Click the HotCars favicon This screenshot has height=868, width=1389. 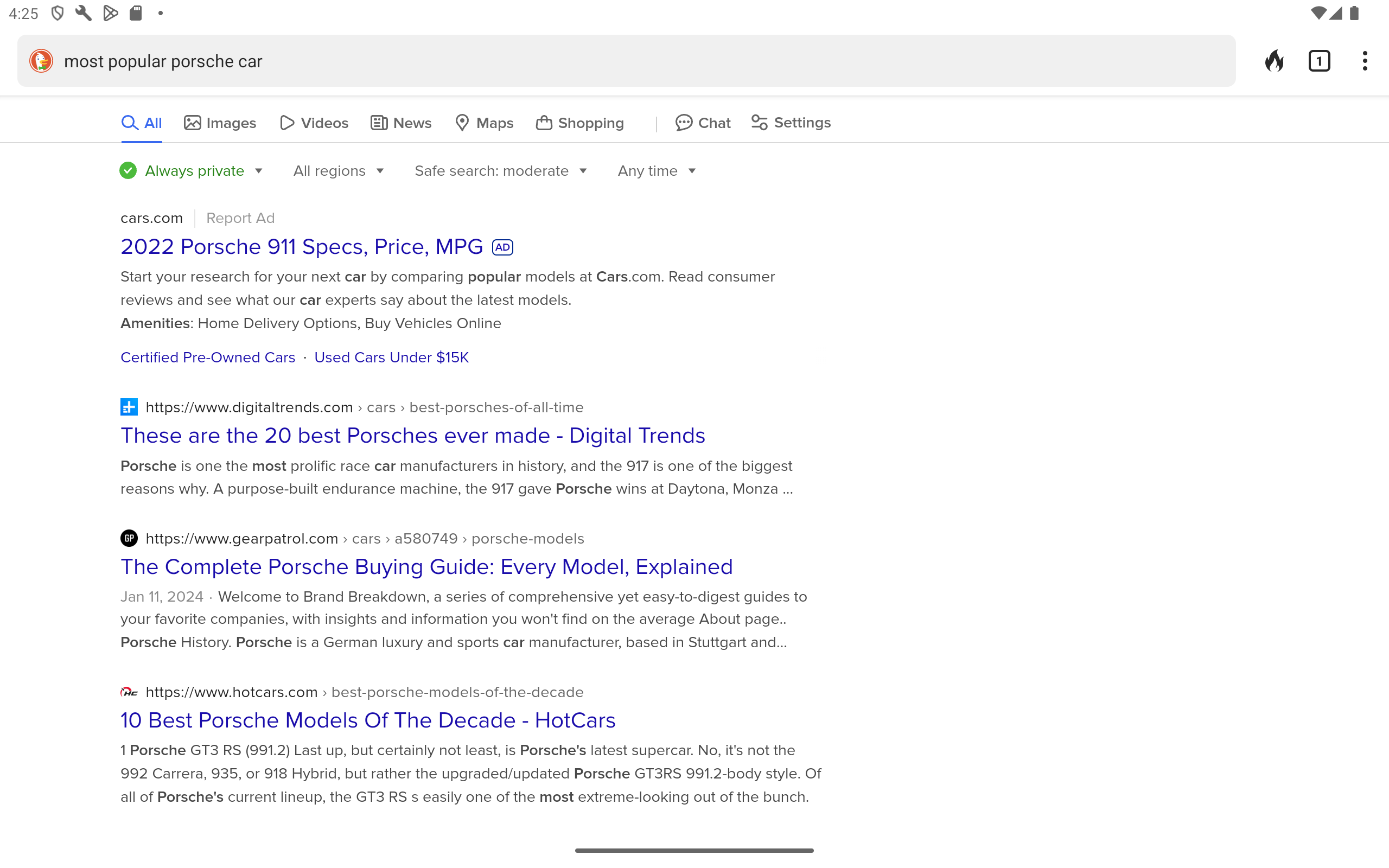tap(129, 692)
